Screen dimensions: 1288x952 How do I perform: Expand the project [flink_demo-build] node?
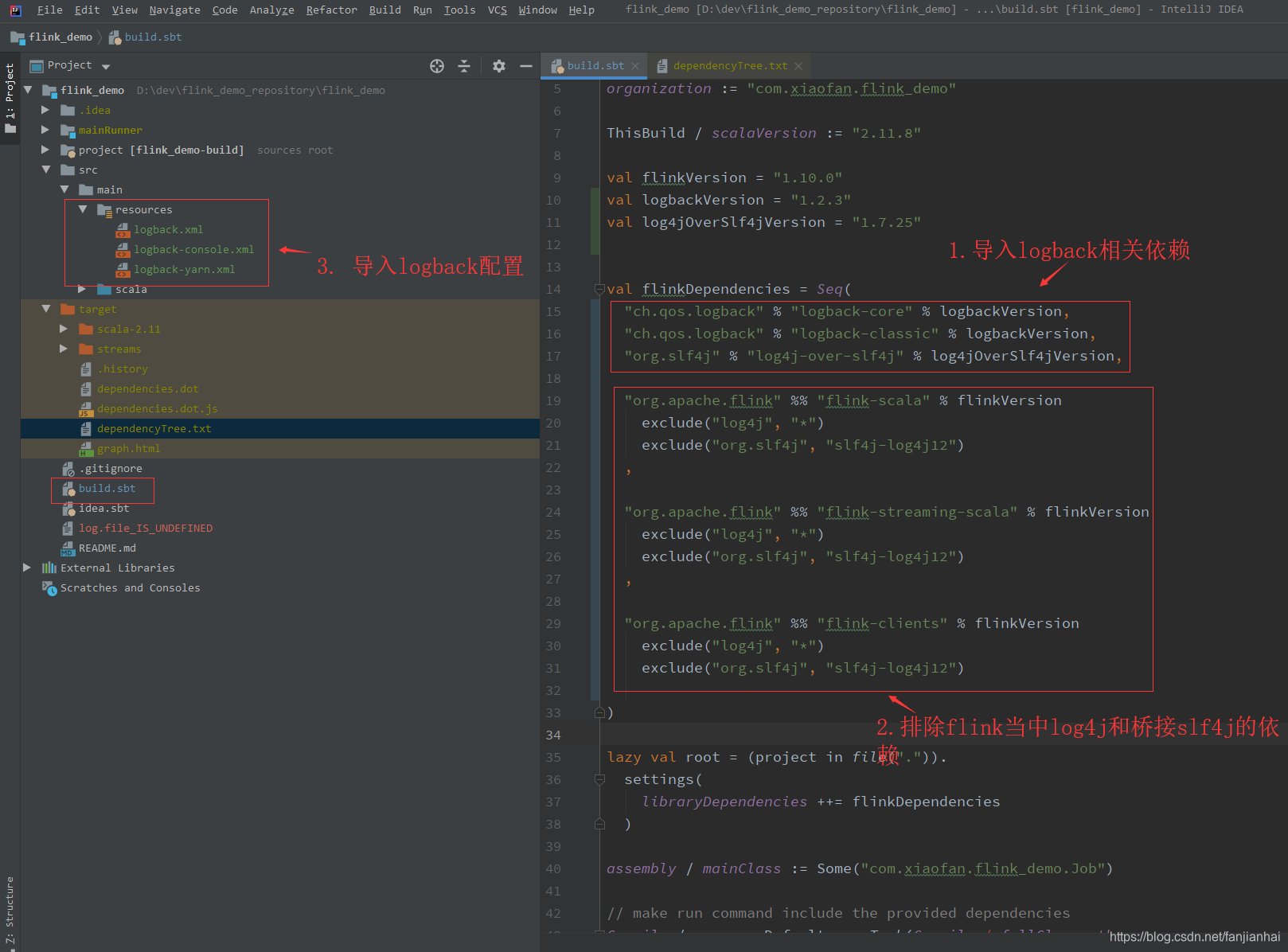pyautogui.click(x=45, y=150)
